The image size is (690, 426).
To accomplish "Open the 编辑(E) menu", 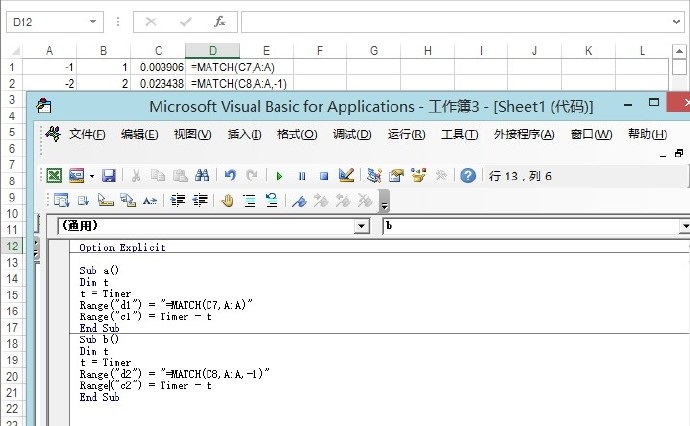I will tap(139, 134).
